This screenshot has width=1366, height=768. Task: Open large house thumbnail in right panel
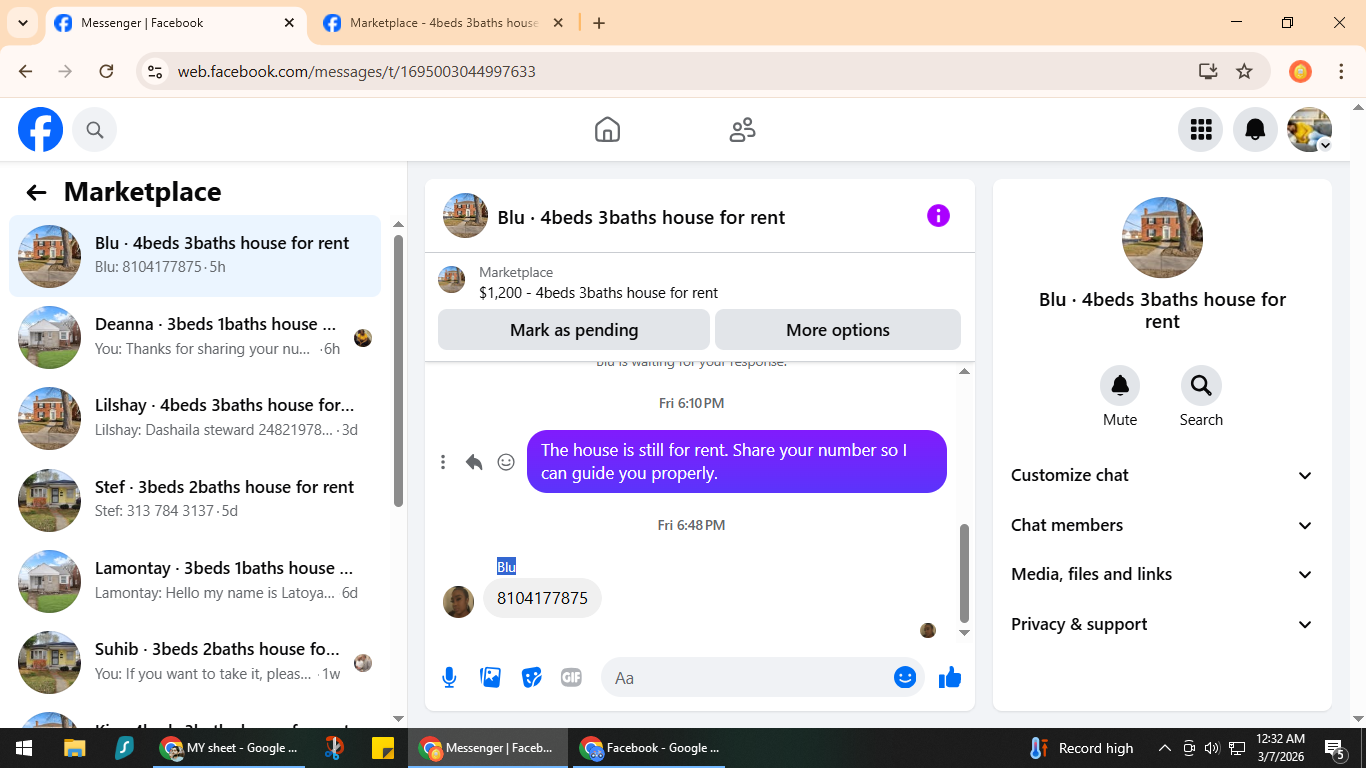click(1162, 238)
